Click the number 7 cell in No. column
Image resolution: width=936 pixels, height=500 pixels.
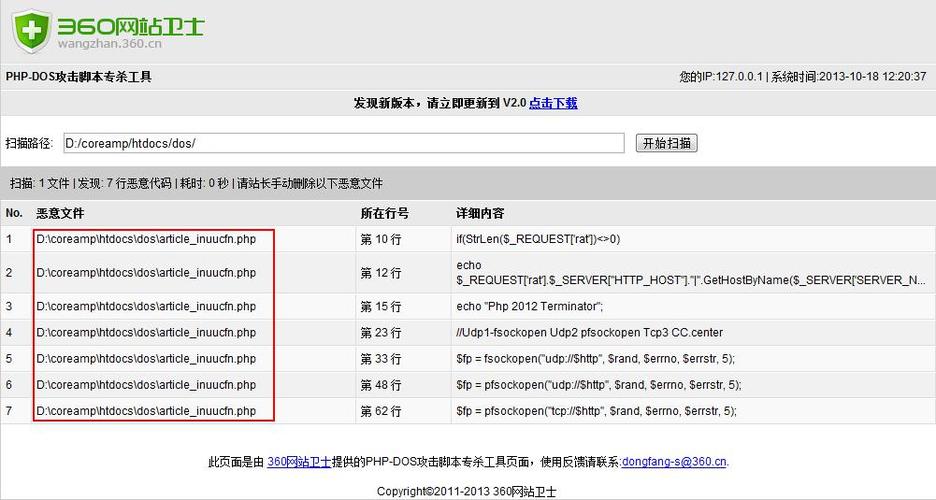pyautogui.click(x=9, y=411)
